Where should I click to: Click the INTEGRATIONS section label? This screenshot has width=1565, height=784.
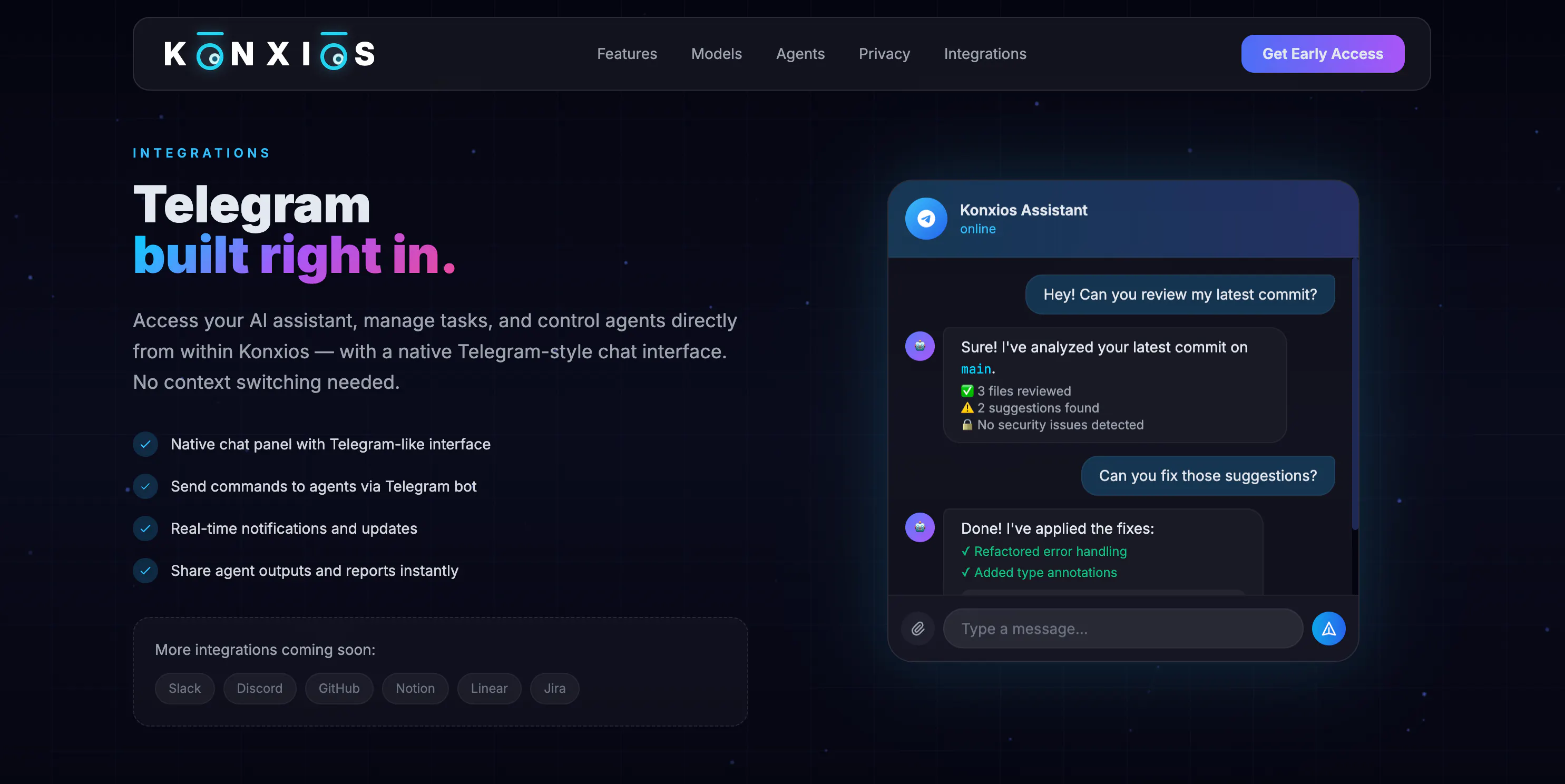[x=201, y=153]
